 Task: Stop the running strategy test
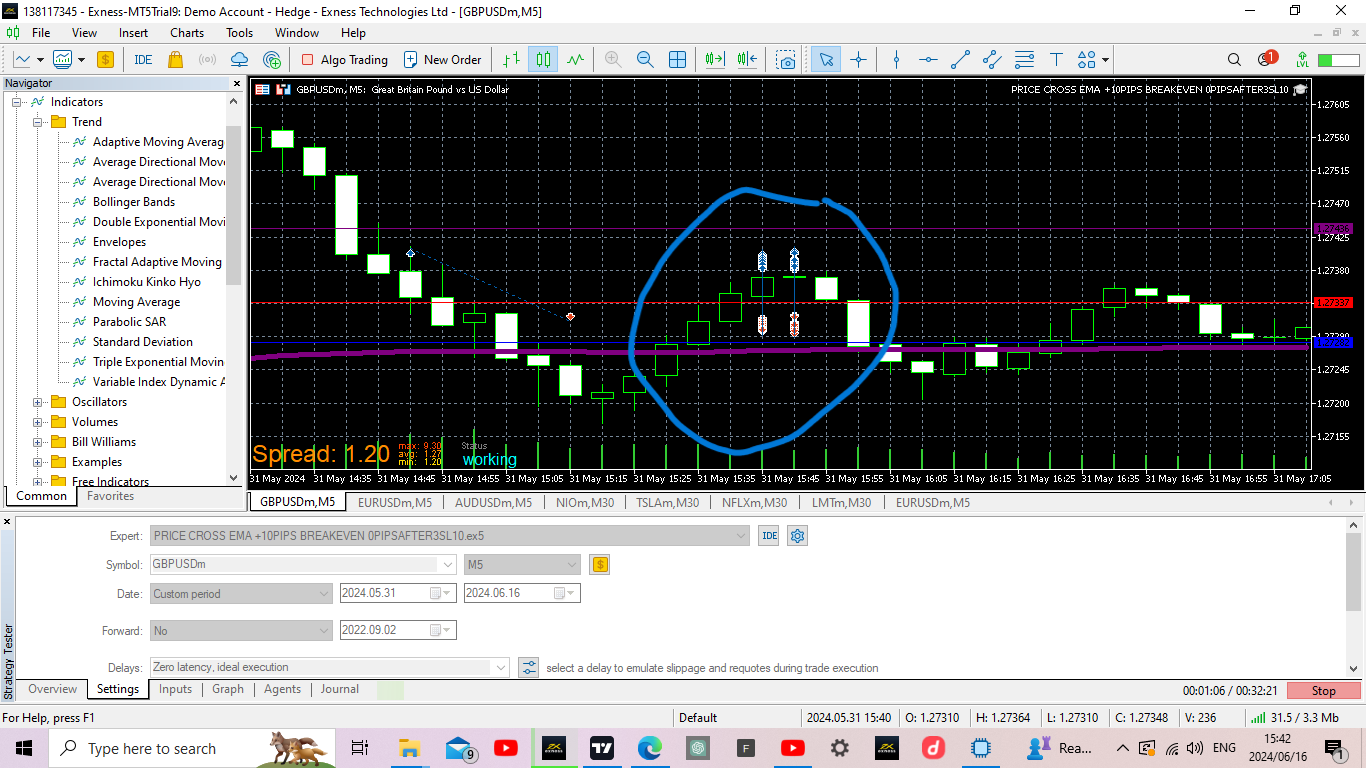(1323, 690)
